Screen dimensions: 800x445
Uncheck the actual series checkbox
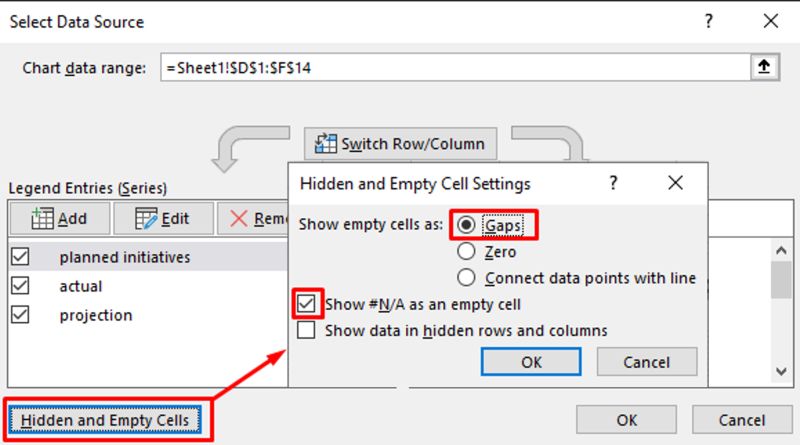(20, 286)
